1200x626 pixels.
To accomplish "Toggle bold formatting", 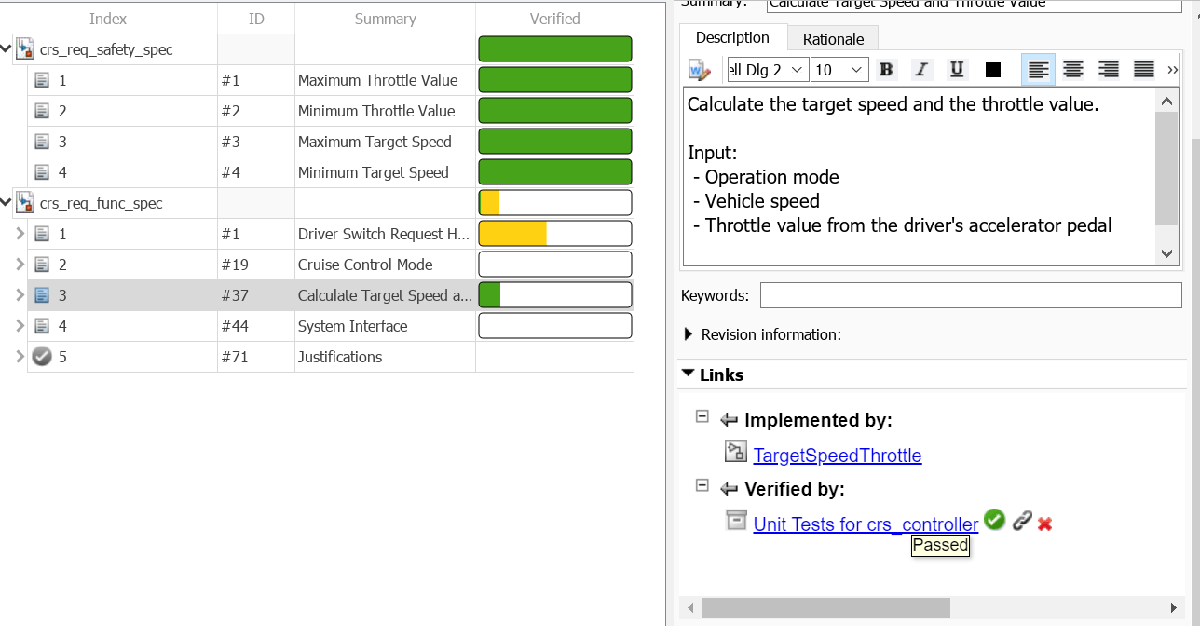I will point(886,69).
